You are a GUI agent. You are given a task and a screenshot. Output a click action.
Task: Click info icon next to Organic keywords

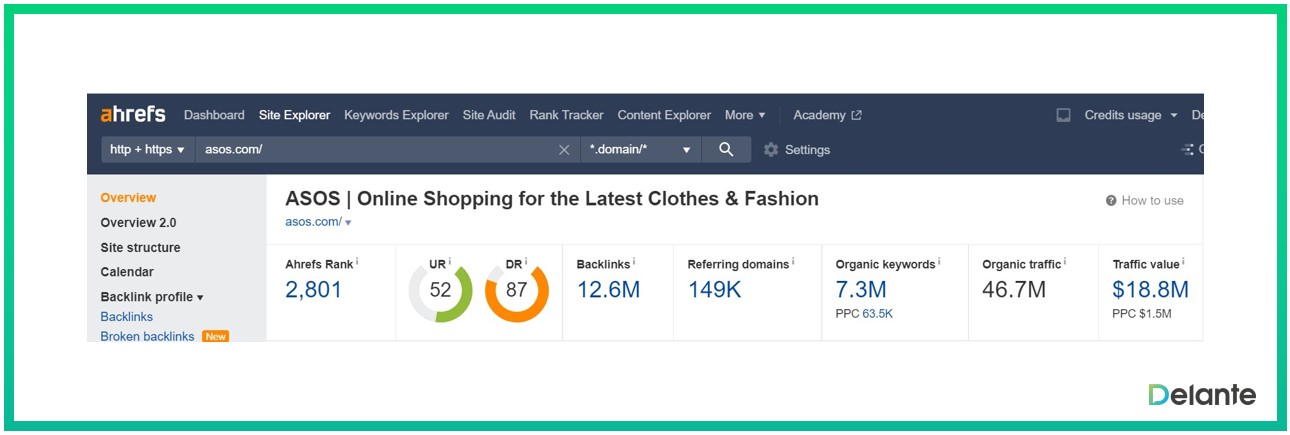click(x=939, y=262)
